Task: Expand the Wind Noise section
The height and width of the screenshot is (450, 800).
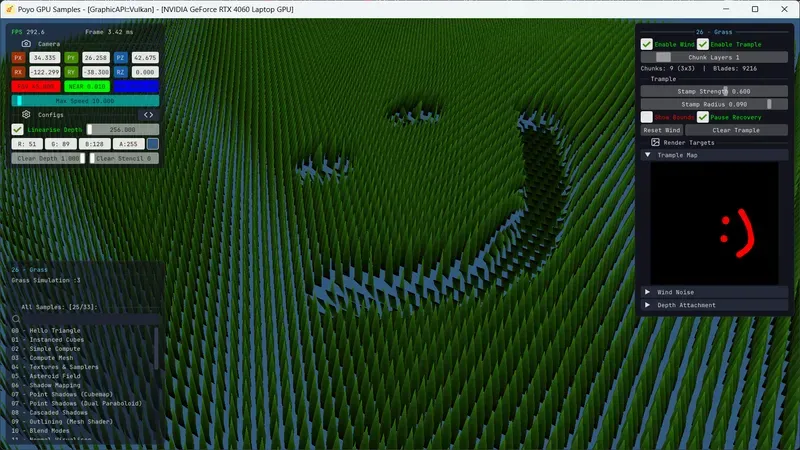Action: click(x=714, y=292)
